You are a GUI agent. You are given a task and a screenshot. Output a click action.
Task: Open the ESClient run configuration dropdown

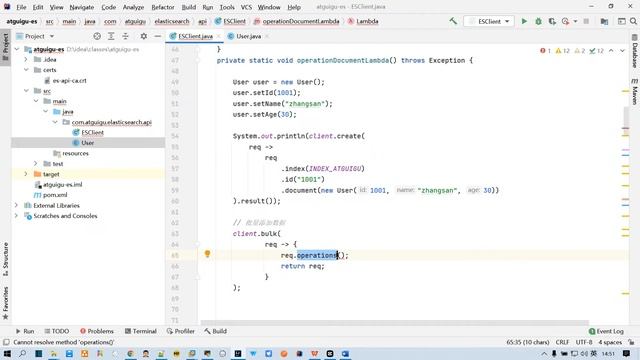(489, 21)
